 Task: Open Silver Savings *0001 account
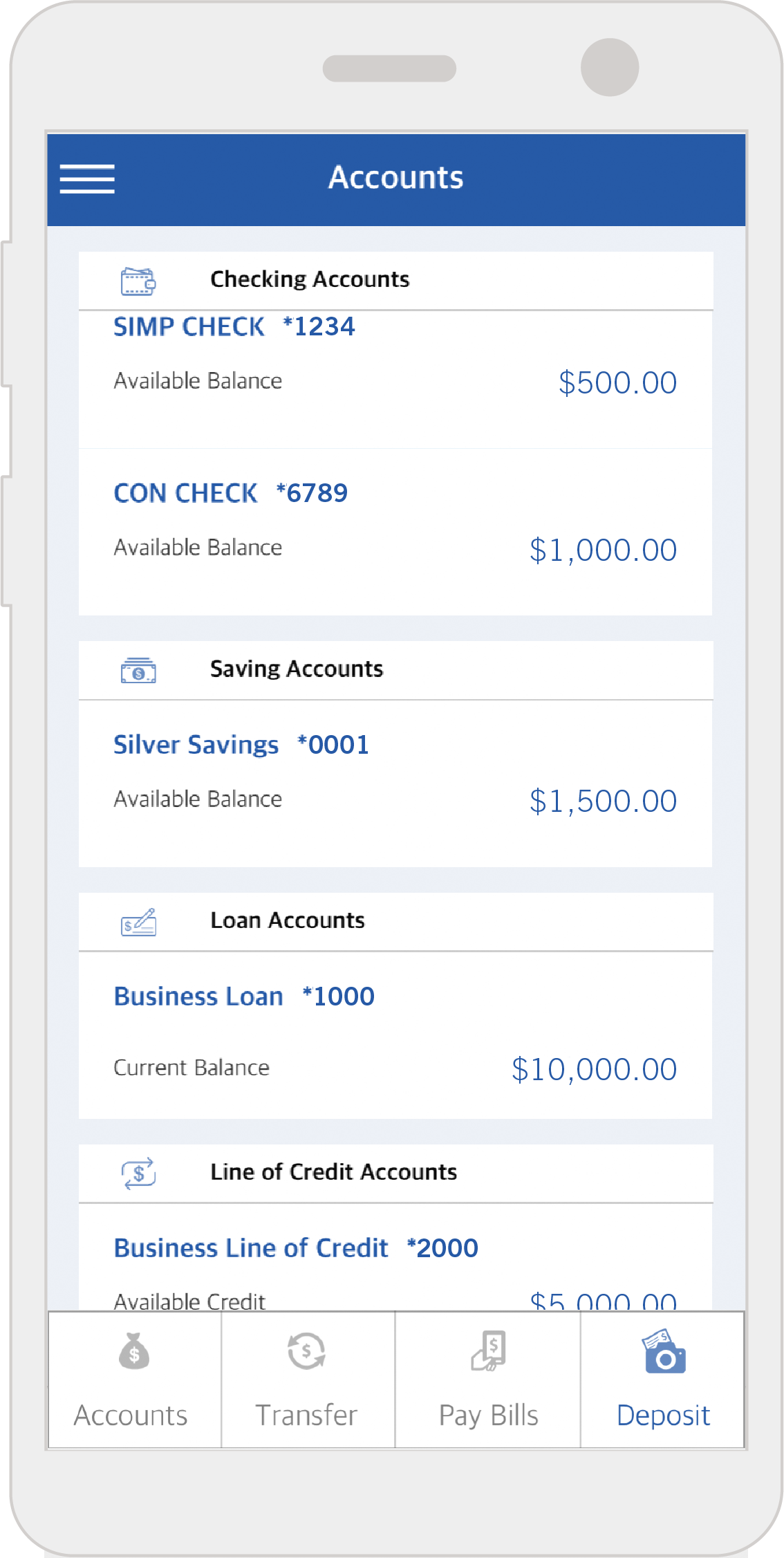tap(241, 745)
